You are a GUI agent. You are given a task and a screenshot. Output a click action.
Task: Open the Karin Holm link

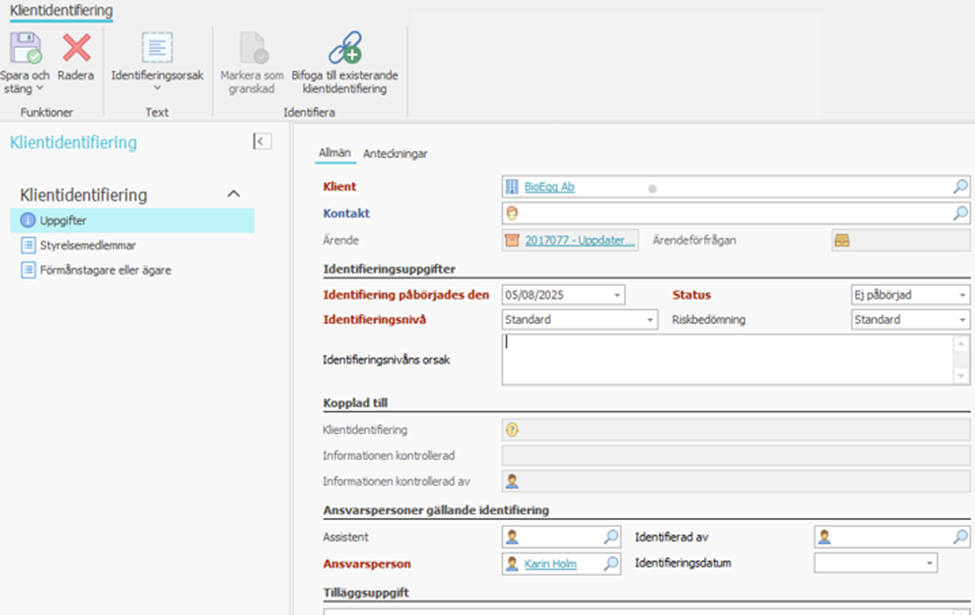pyautogui.click(x=550, y=564)
